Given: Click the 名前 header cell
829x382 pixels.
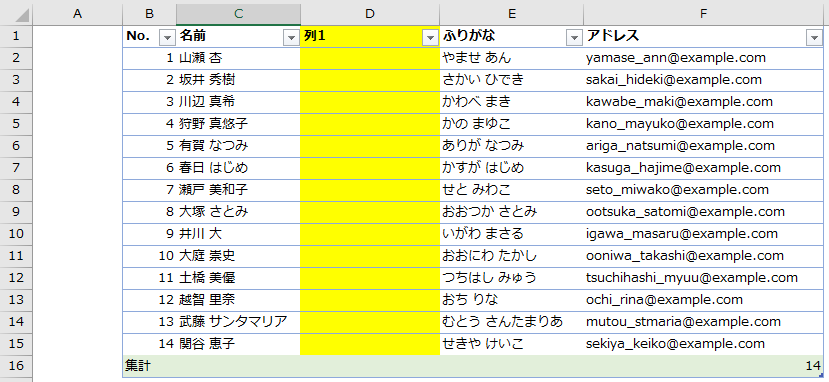Looking at the screenshot, I should point(238,36).
